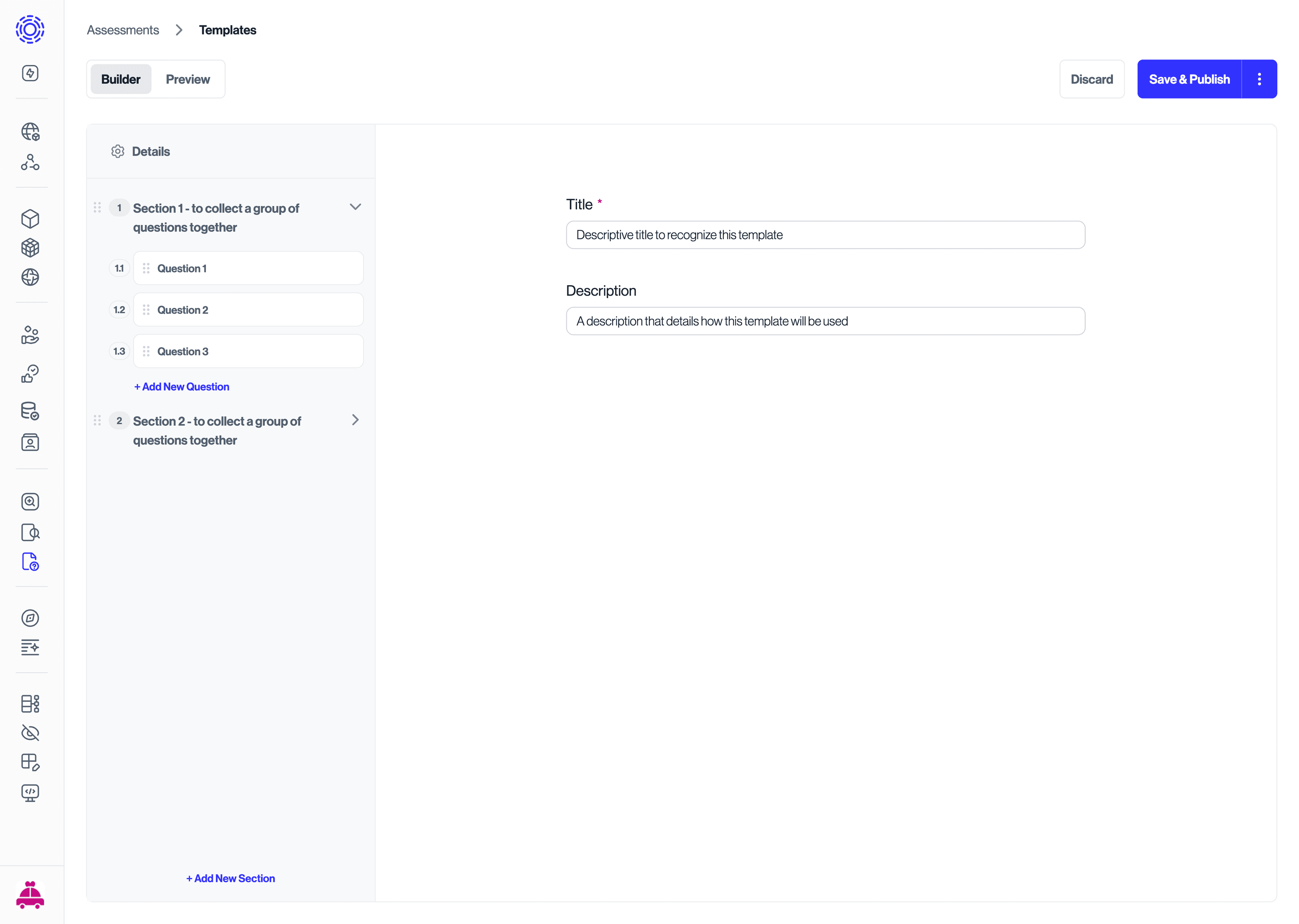Click the Title input field

pyautogui.click(x=825, y=234)
